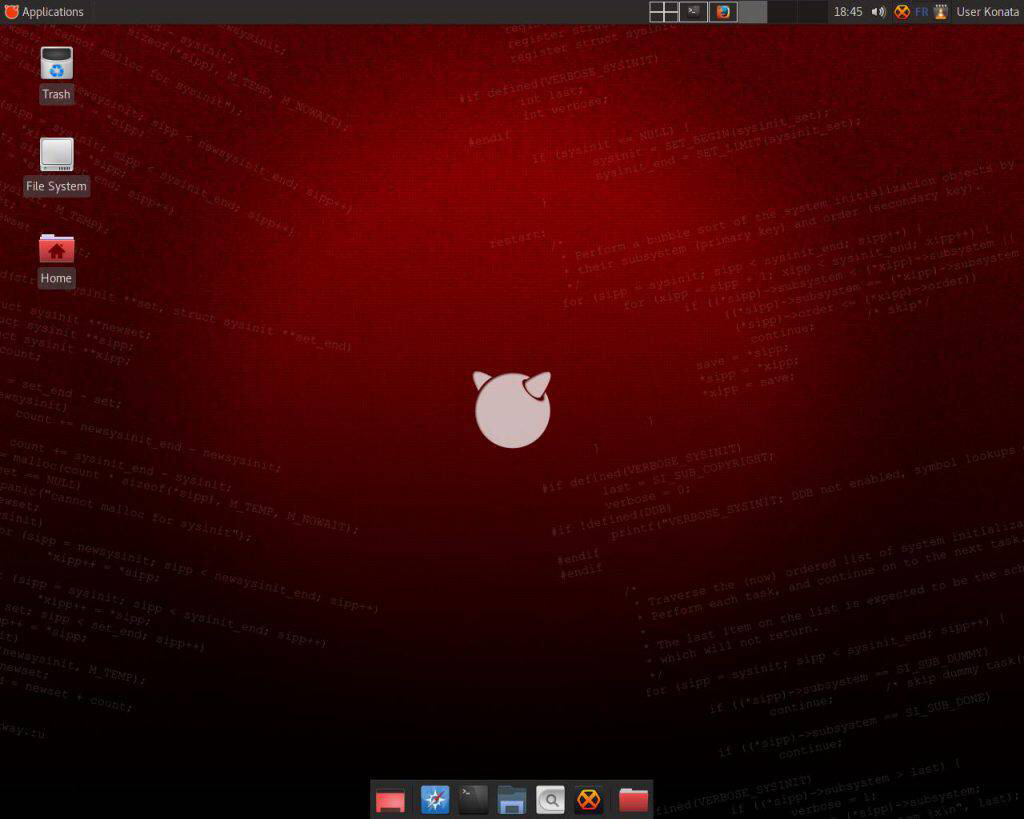Open the VLC cone tray icon
Image resolution: width=1024 pixels, height=819 pixels.
(940, 12)
